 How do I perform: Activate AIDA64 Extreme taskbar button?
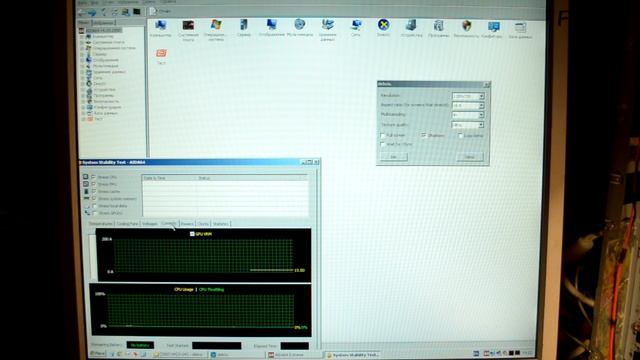[294, 355]
